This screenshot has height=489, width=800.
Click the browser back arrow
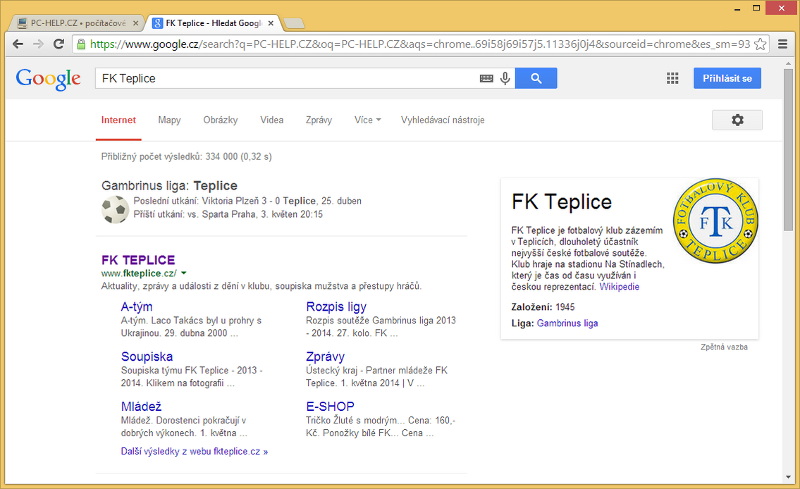(x=17, y=44)
